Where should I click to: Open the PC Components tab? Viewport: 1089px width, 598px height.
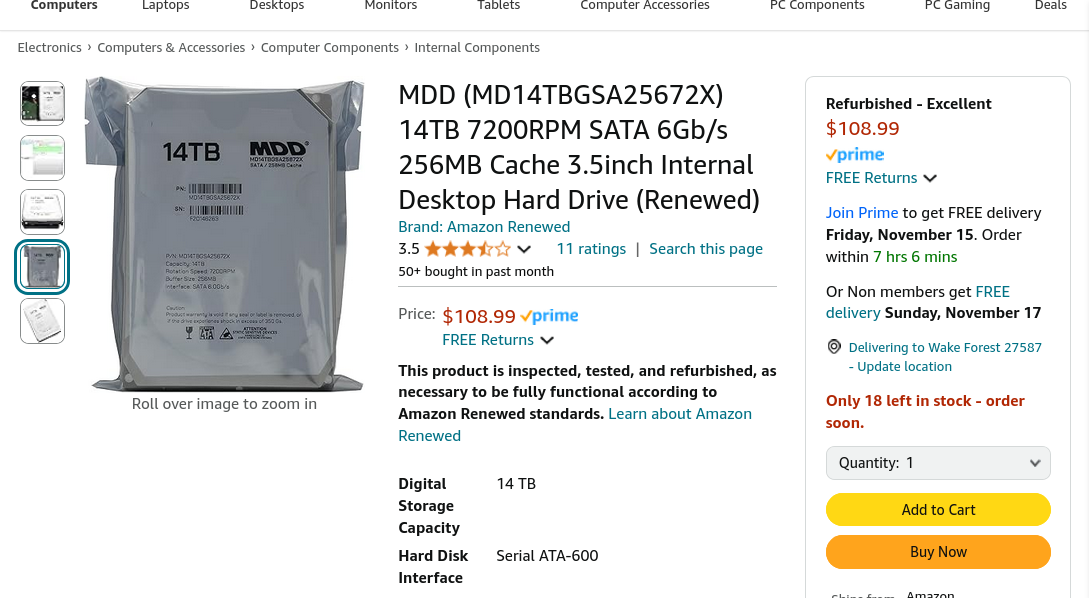[x=817, y=6]
